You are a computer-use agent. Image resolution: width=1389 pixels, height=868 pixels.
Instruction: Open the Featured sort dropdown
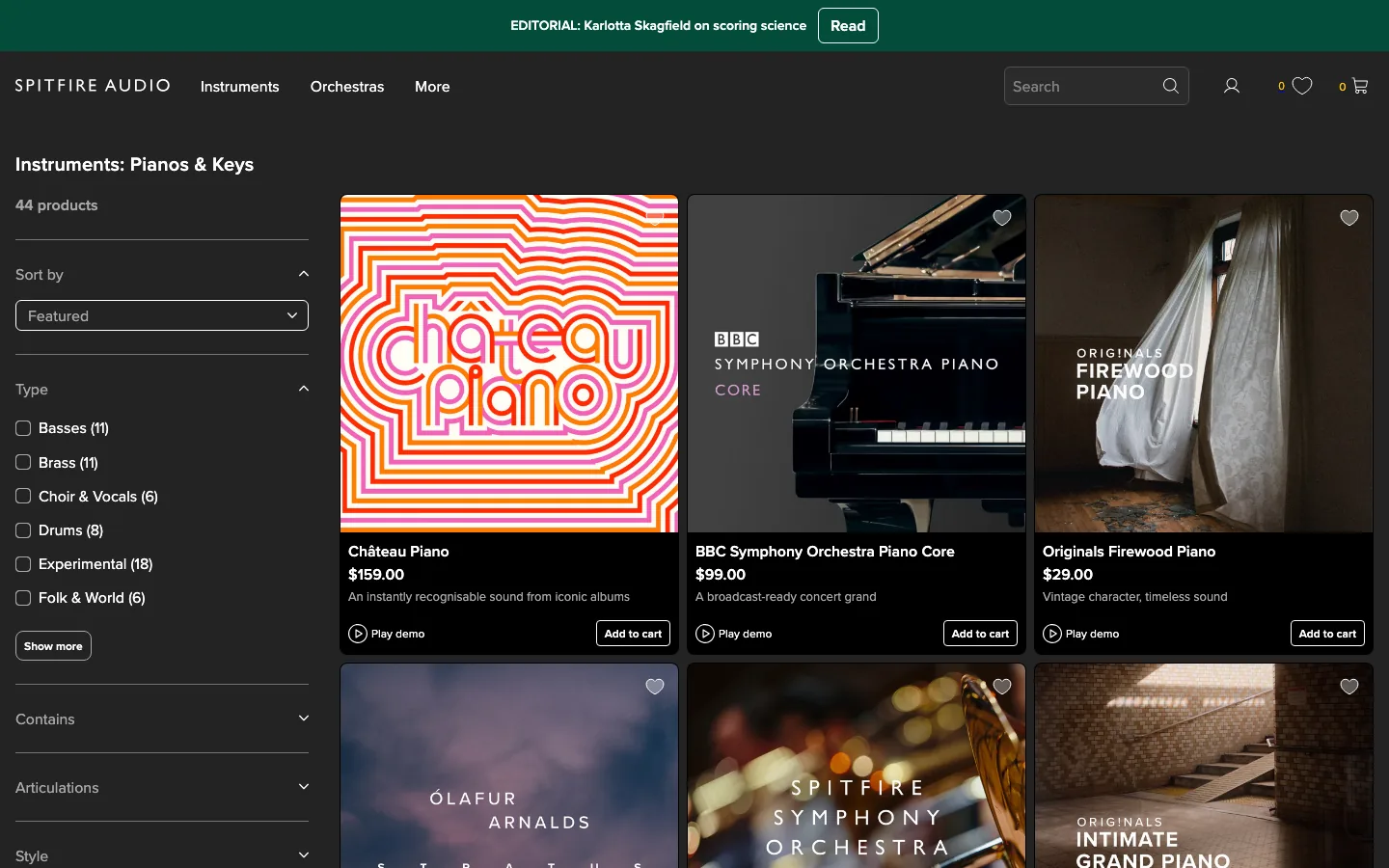click(x=162, y=315)
